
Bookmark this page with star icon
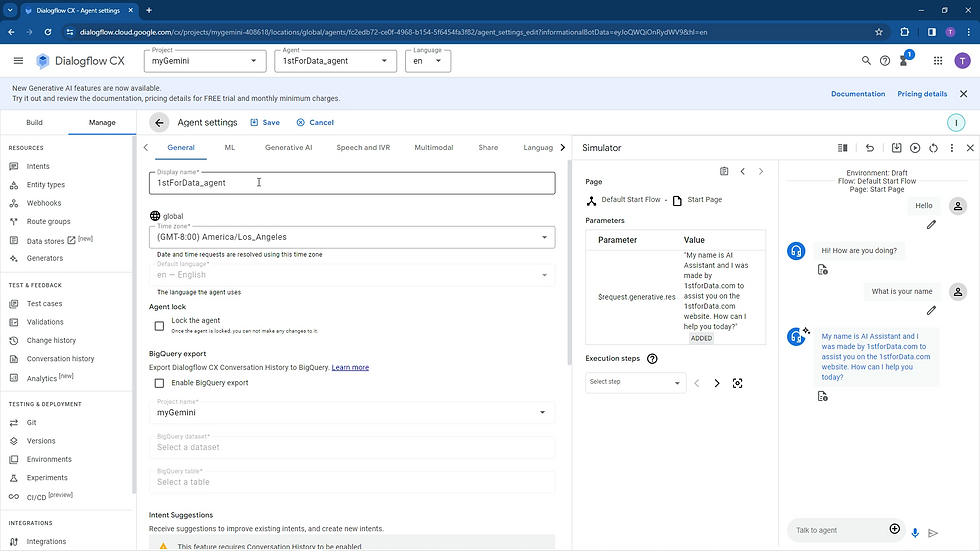[x=879, y=32]
